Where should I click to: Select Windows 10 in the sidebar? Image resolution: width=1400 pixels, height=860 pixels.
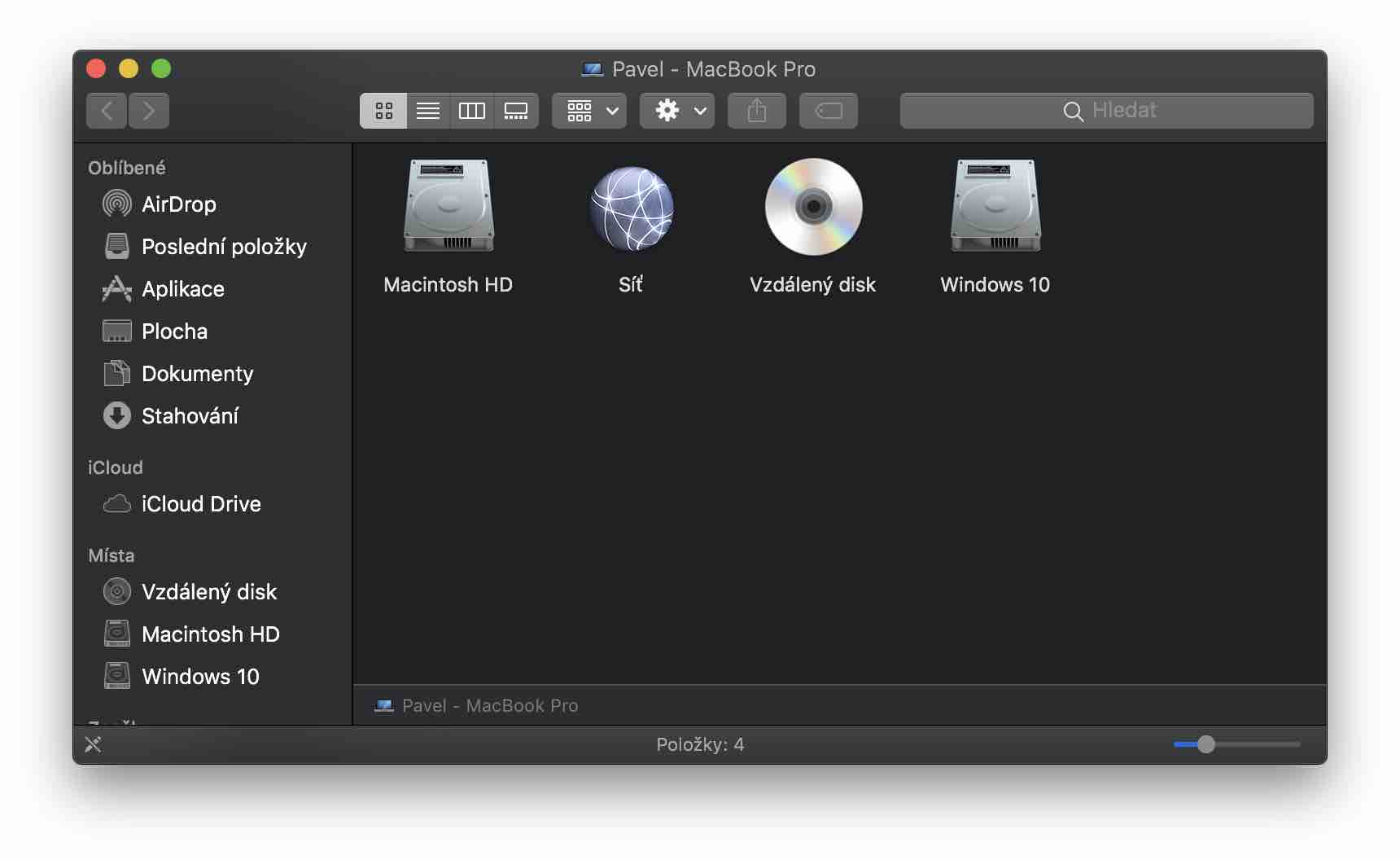coord(212,676)
